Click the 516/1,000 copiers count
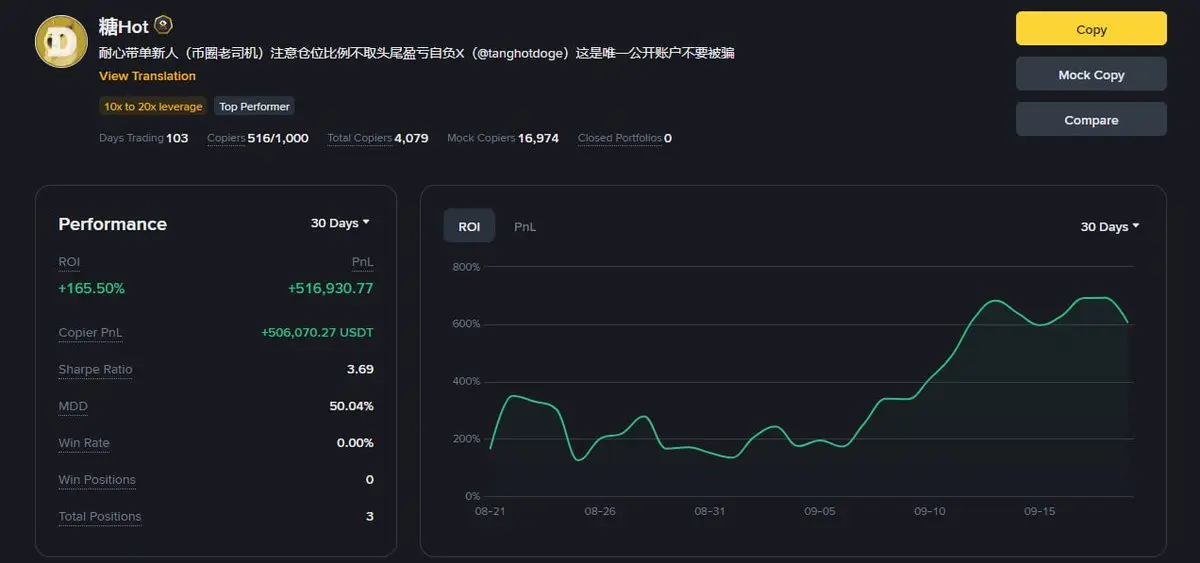The height and width of the screenshot is (563, 1200). [x=278, y=138]
